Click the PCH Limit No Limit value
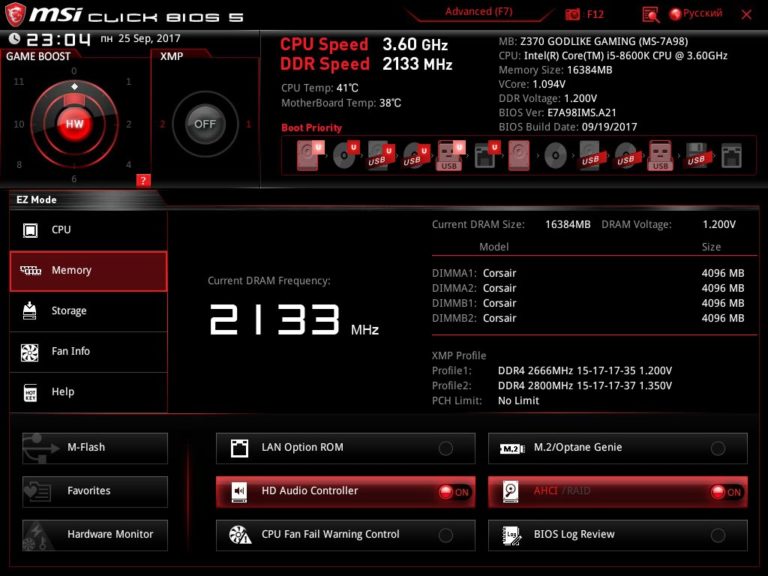768x576 pixels. 518,401
